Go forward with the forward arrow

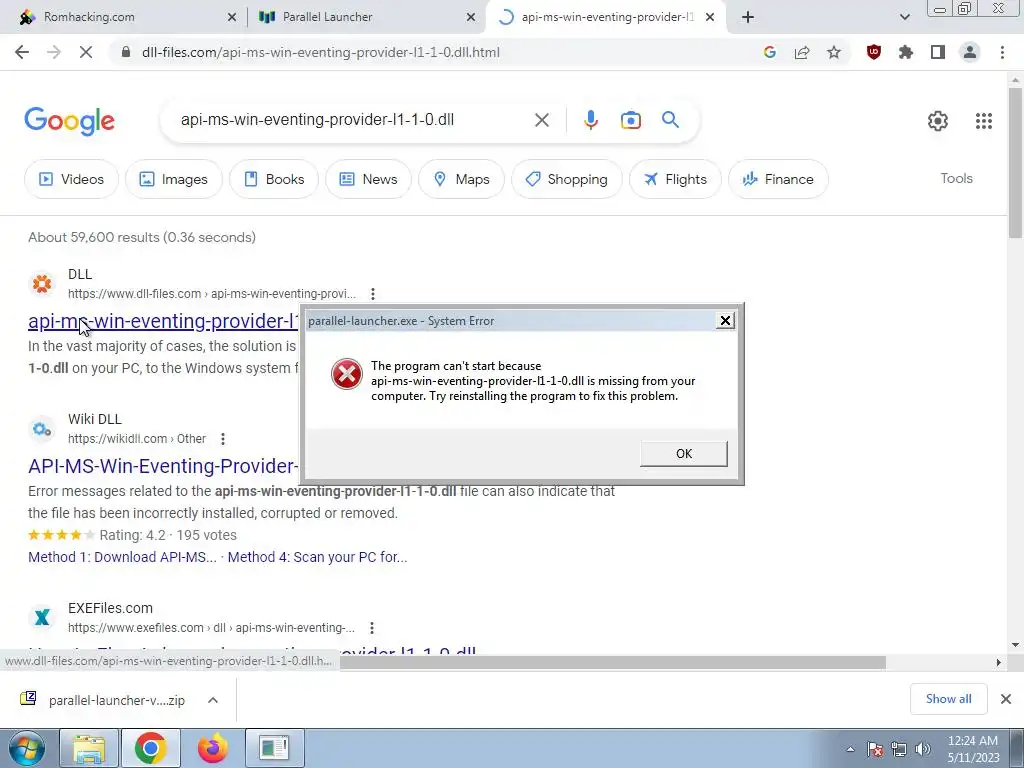click(54, 52)
